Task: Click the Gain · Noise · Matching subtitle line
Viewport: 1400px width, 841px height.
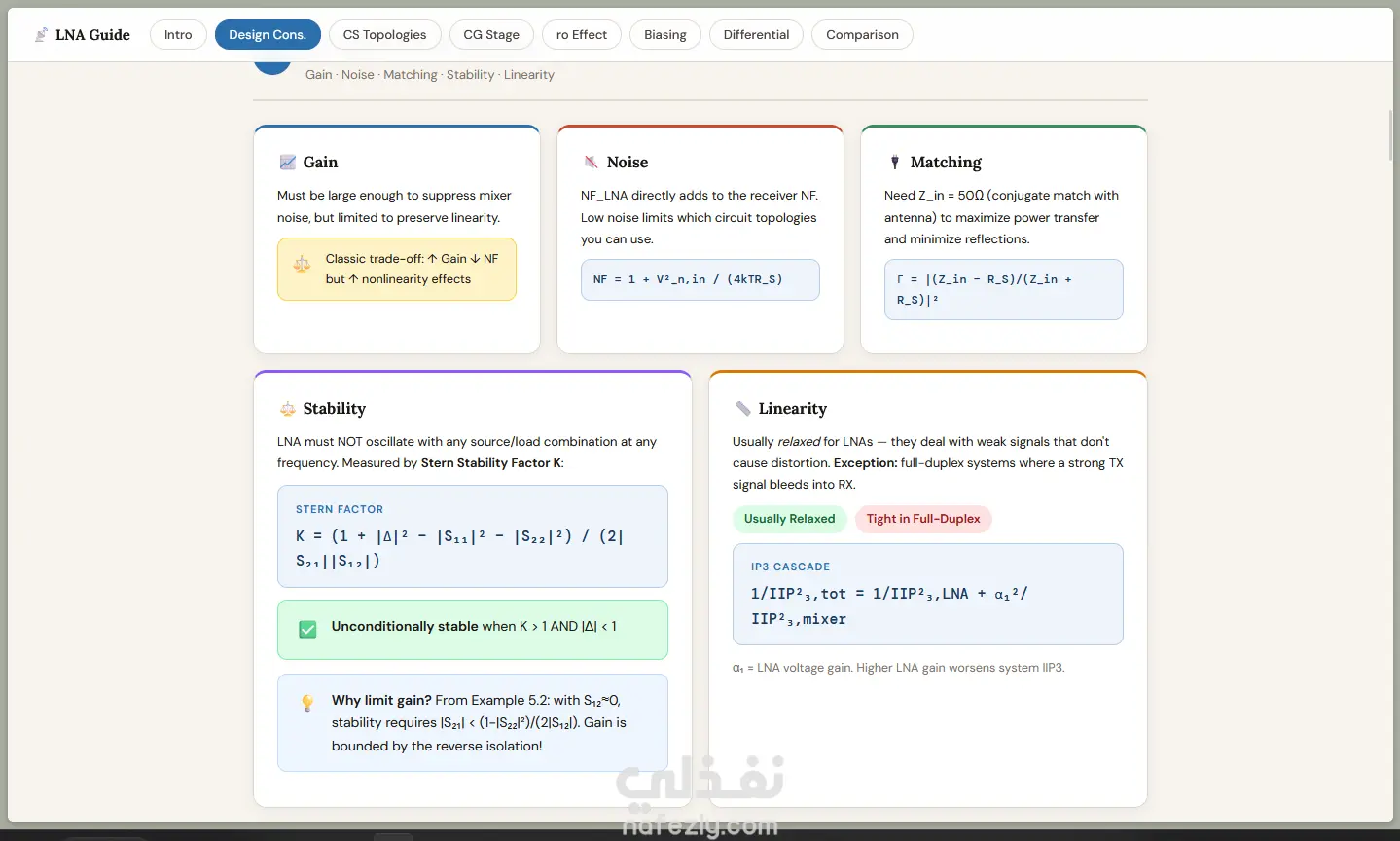Action: (430, 75)
